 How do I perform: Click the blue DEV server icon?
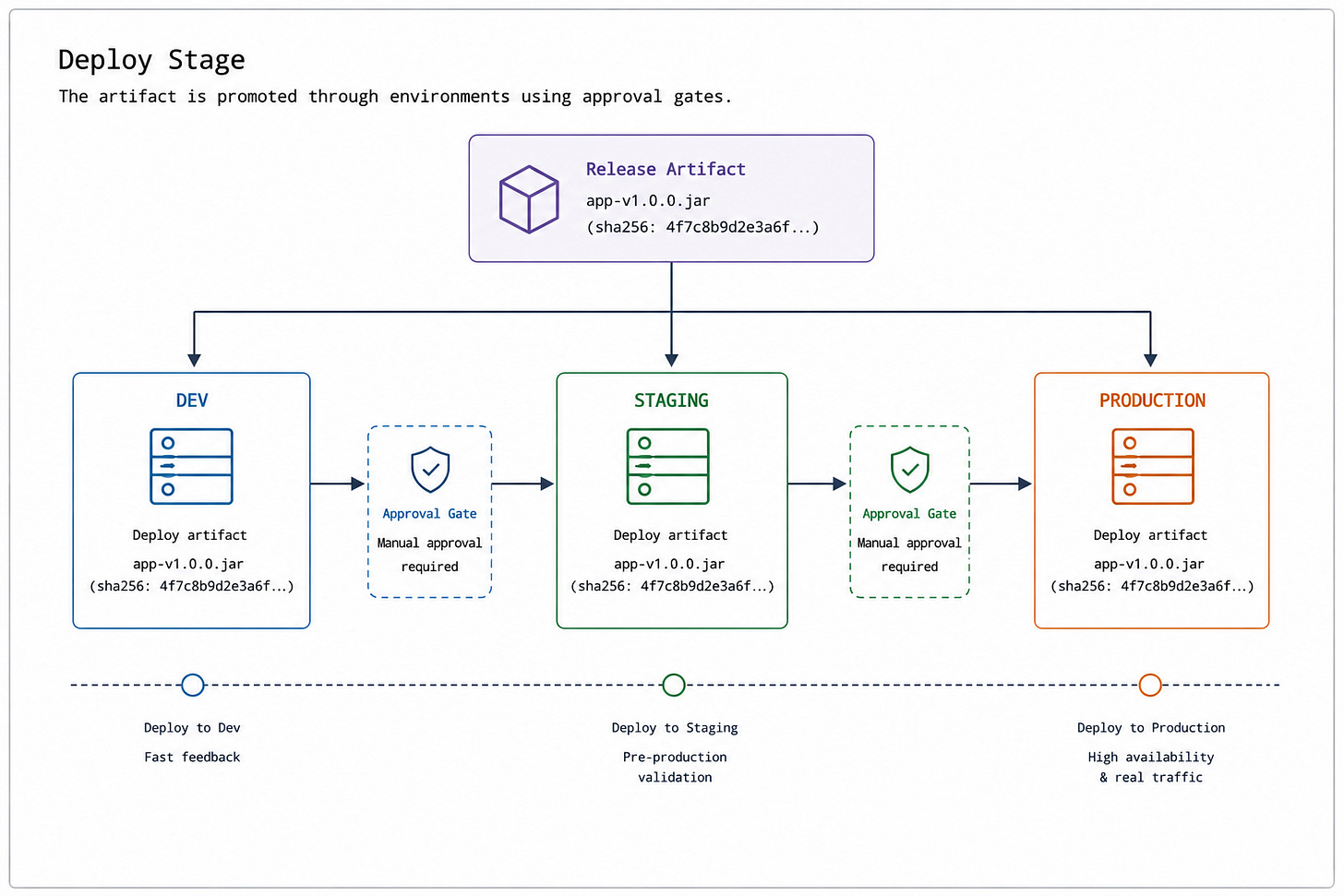pyautogui.click(x=191, y=466)
